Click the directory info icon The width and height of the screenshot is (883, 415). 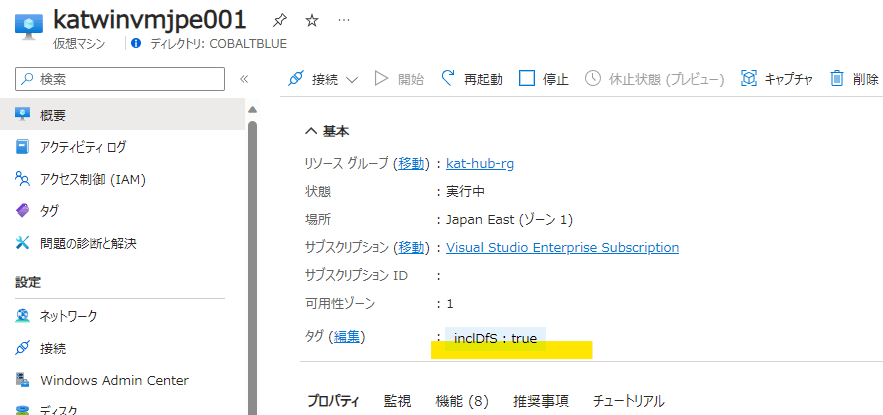135,43
